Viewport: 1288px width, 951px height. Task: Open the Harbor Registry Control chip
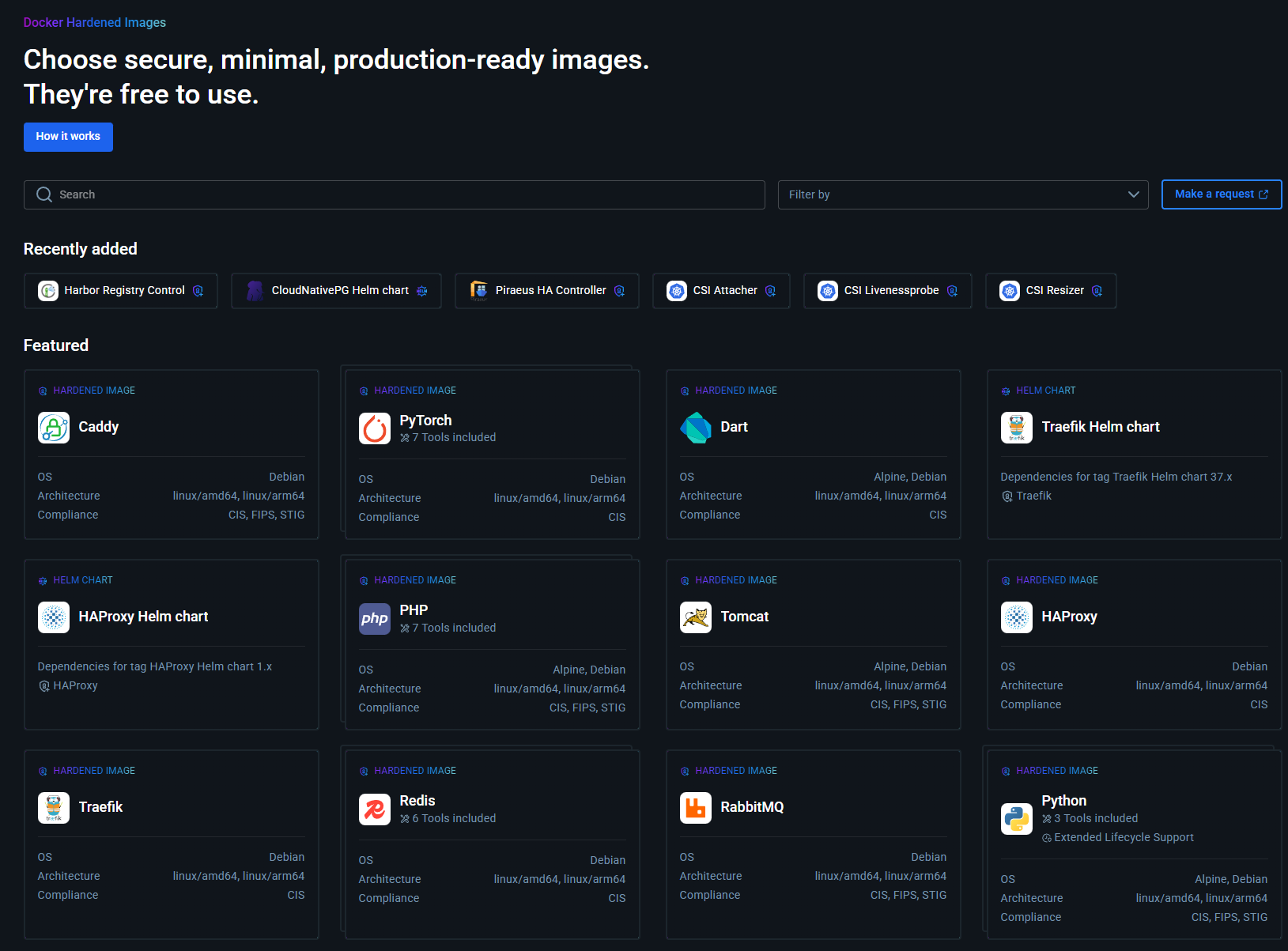[x=121, y=291]
